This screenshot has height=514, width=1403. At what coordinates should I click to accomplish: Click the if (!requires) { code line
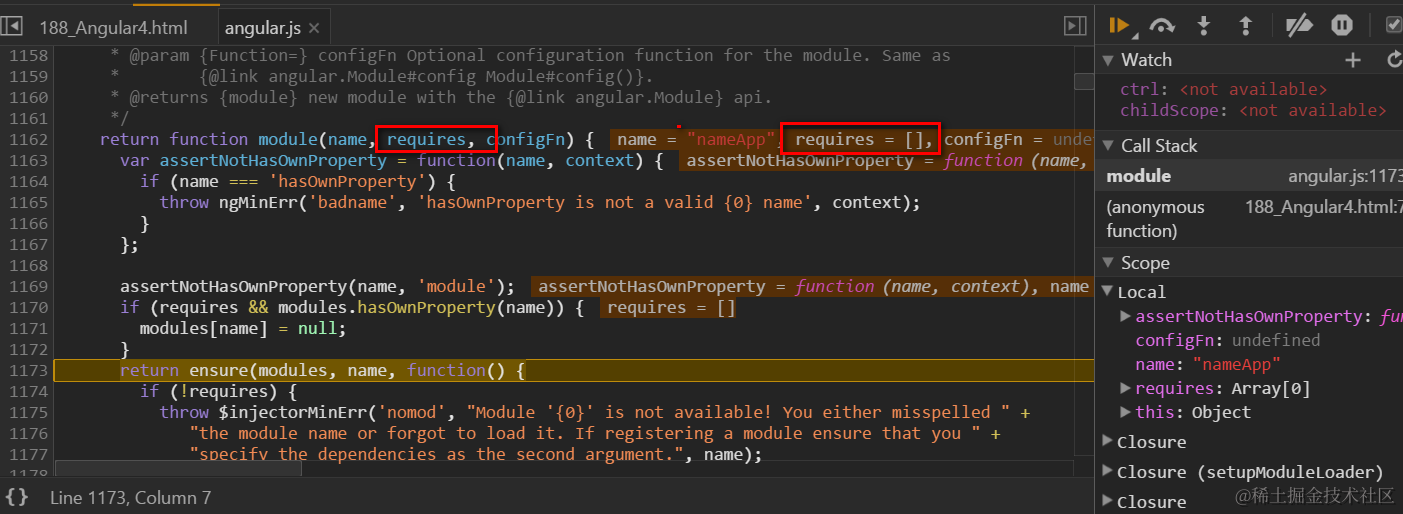click(x=217, y=391)
